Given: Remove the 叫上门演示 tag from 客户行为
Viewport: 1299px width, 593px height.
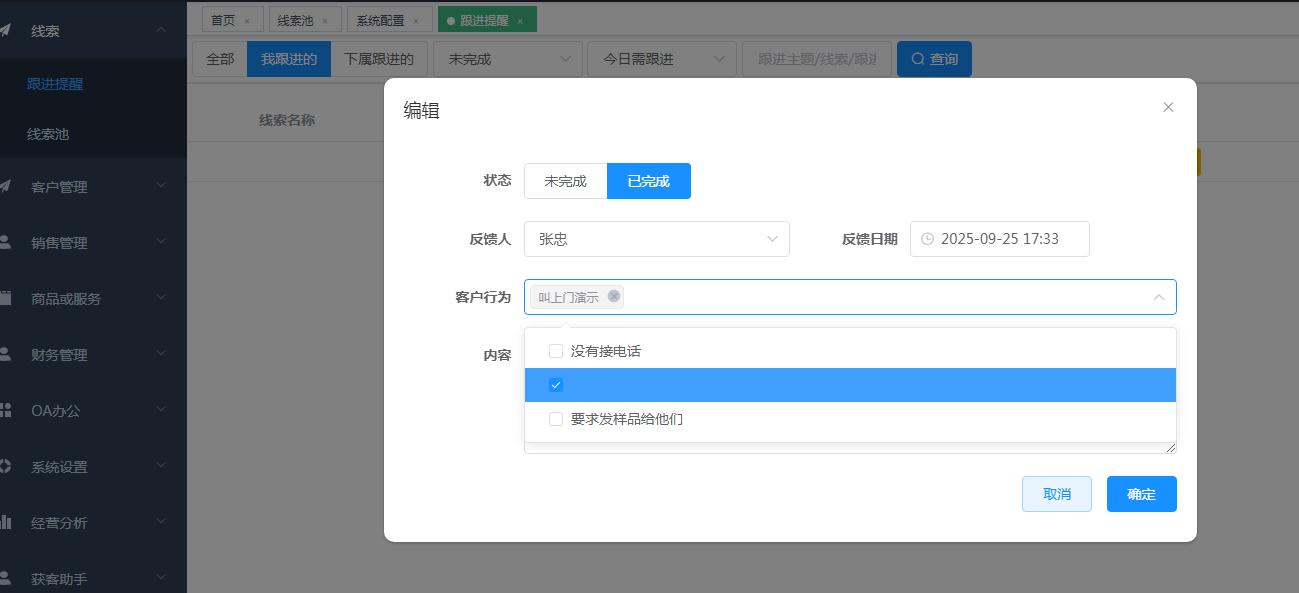Looking at the screenshot, I should click(614, 296).
